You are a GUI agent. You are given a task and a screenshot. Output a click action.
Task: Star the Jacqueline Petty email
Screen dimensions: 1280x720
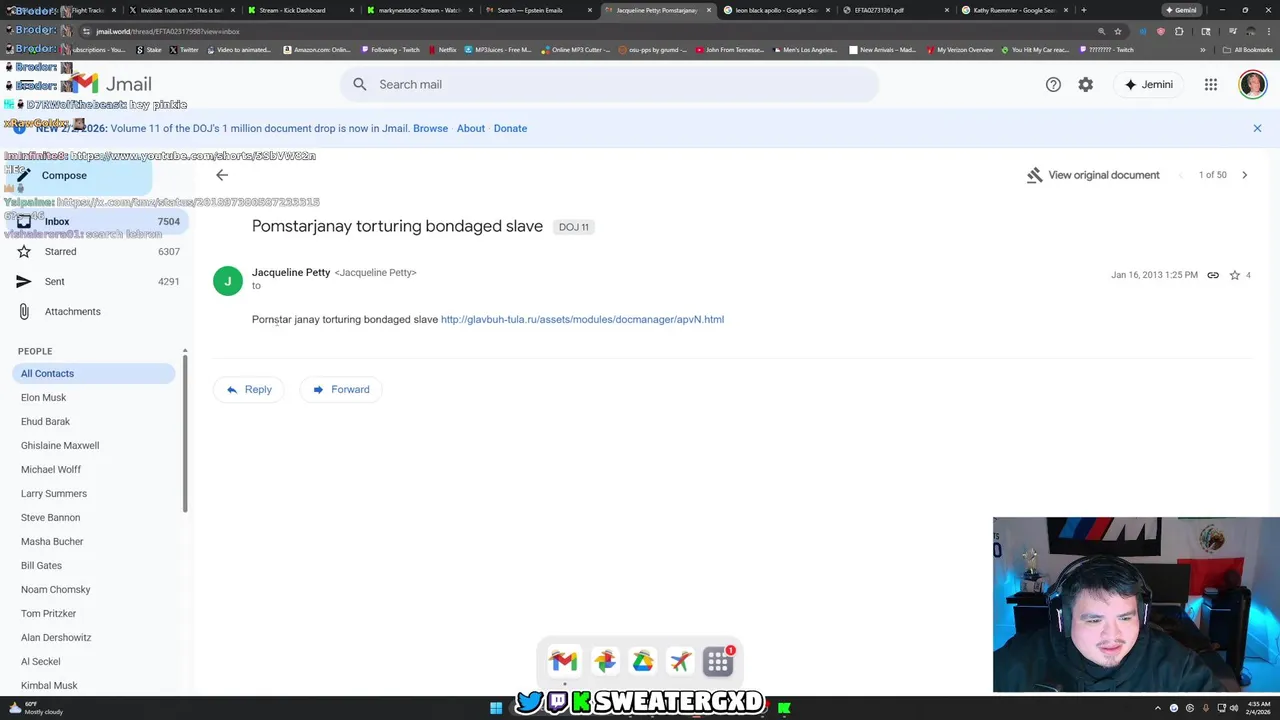coord(1235,275)
